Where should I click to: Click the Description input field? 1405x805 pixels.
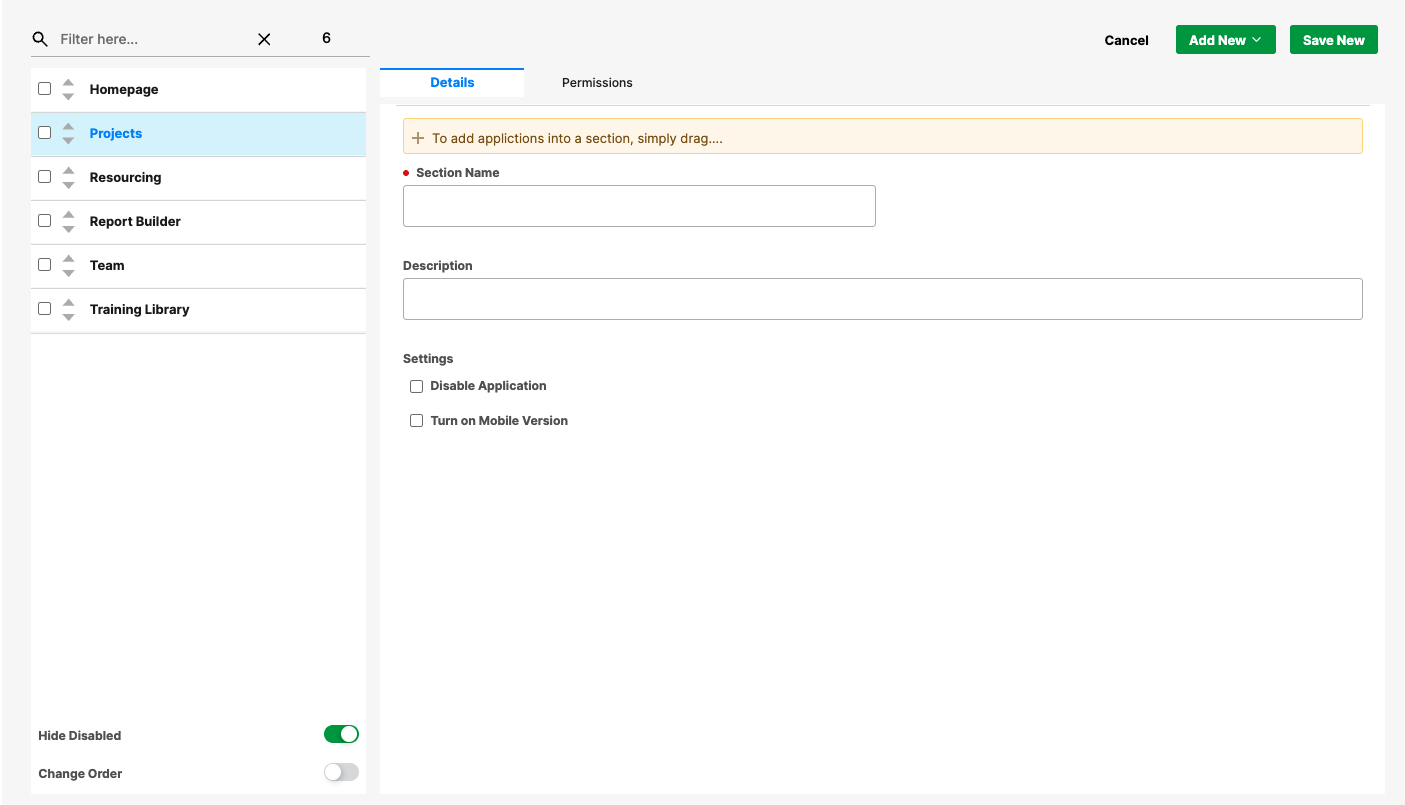883,299
